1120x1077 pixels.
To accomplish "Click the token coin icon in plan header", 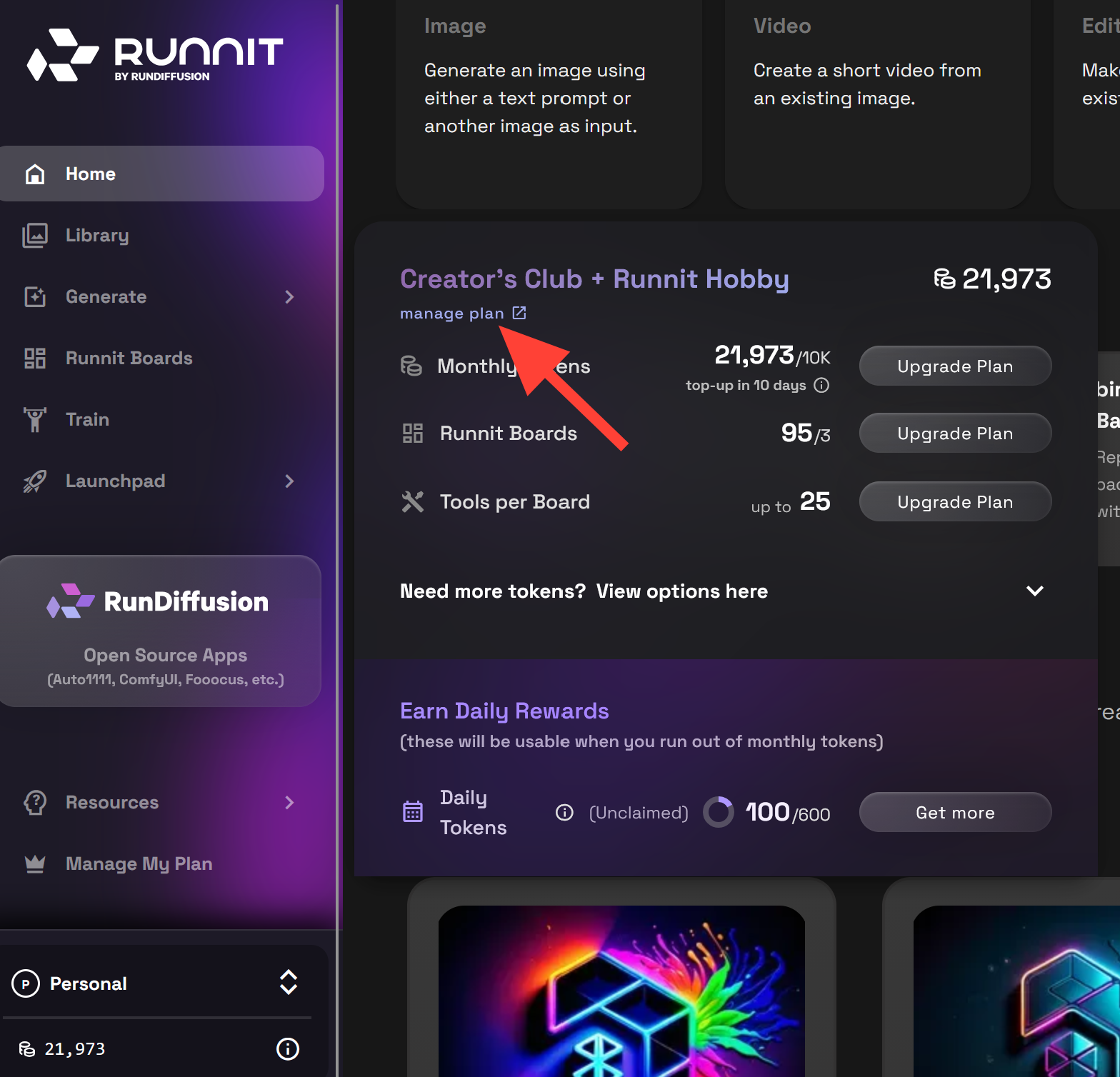I will (944, 279).
